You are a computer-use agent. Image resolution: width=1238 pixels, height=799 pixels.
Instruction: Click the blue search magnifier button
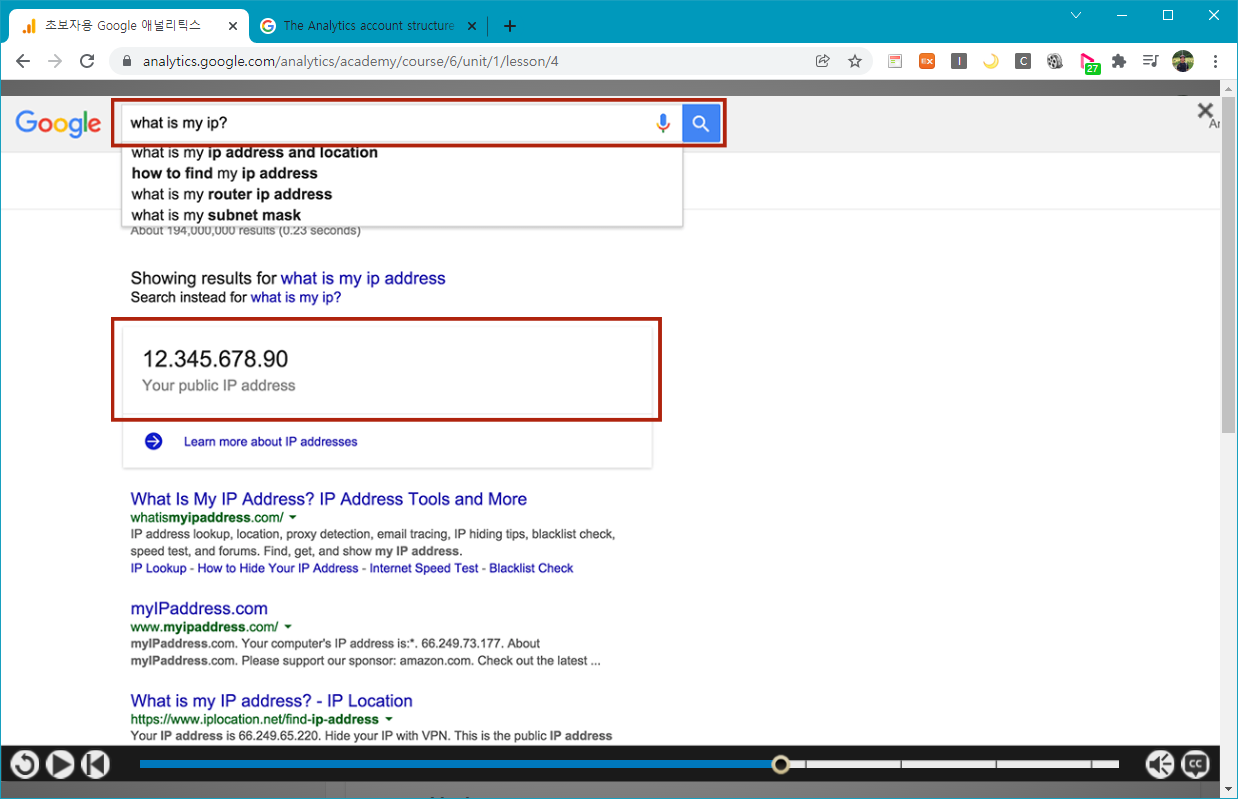click(x=701, y=124)
